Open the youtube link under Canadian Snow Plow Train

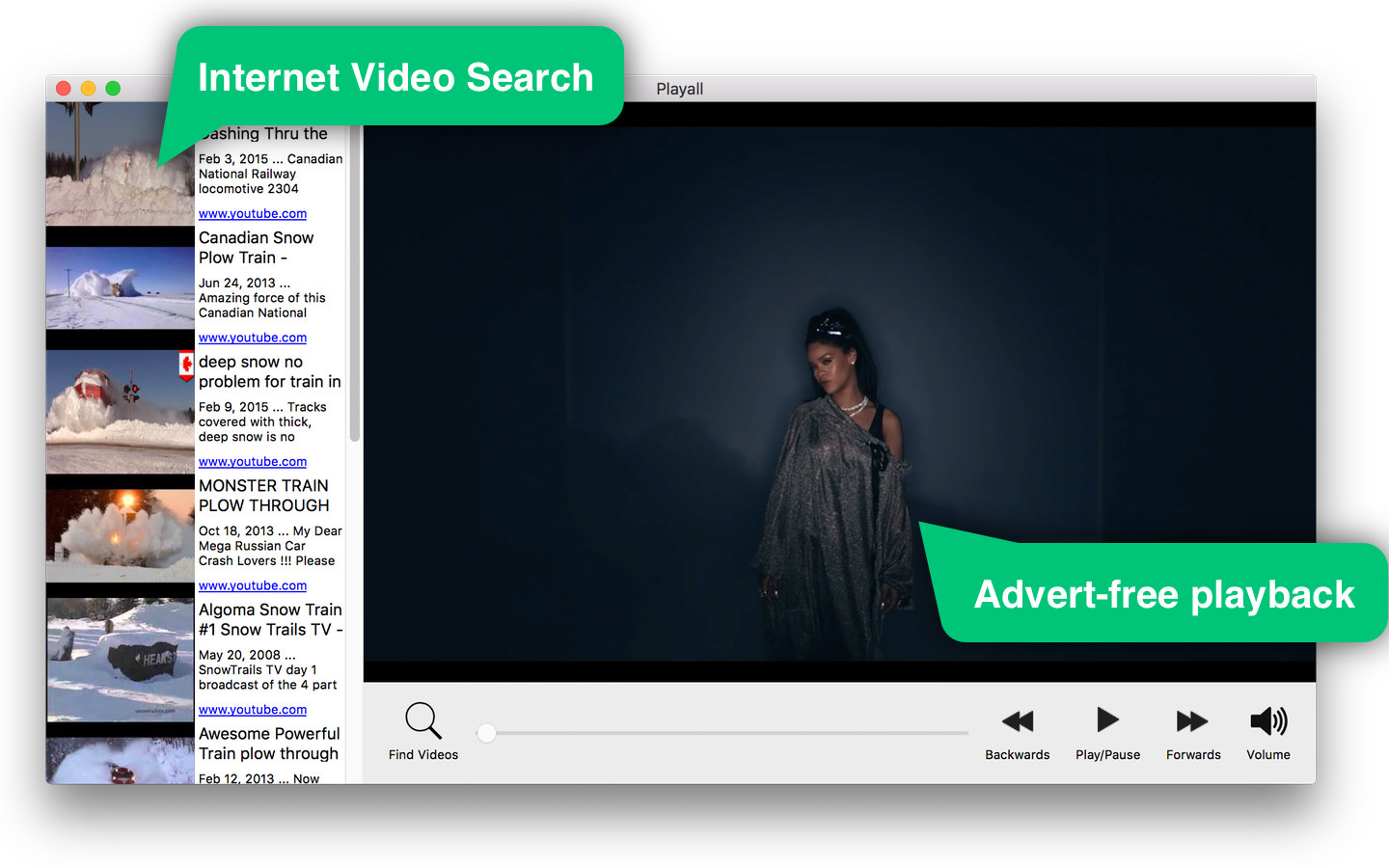coord(253,338)
